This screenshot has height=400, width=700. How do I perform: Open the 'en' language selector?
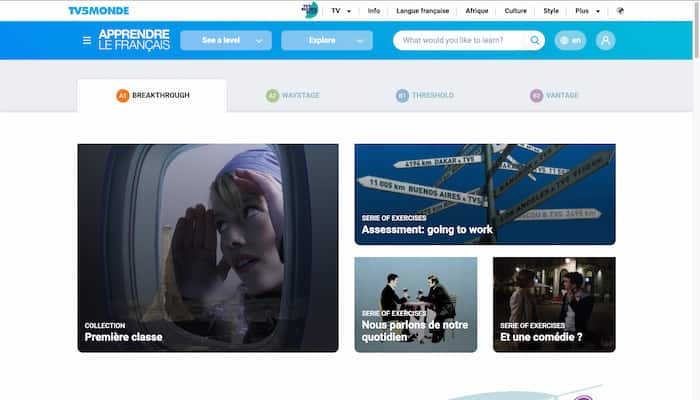pos(570,40)
